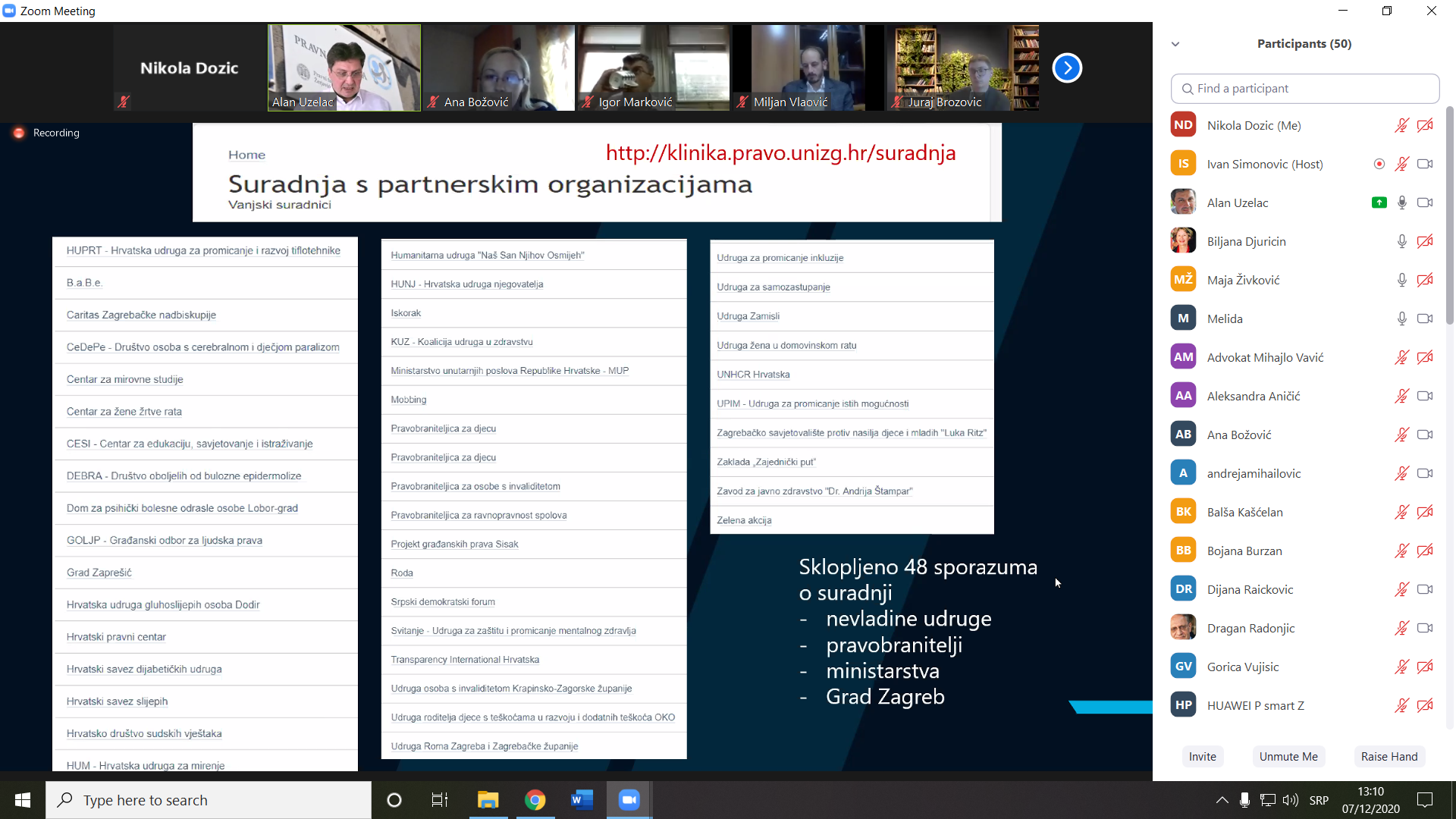
Task: Click Transparency International Hrvatska link
Action: 465,660
